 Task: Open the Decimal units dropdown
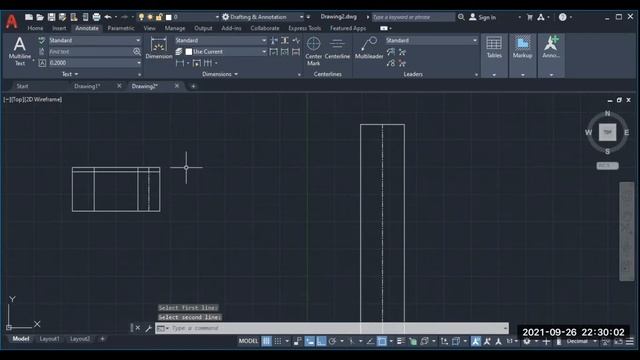click(x=581, y=341)
